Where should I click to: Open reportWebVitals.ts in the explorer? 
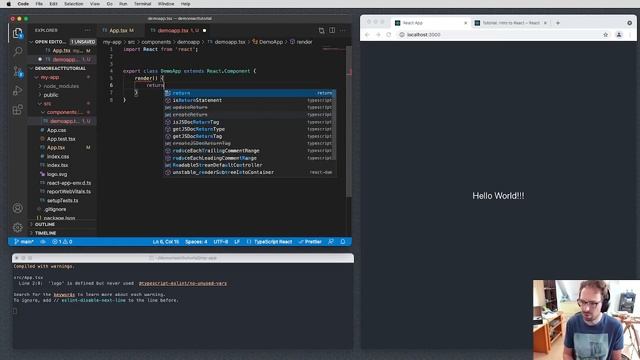pos(69,191)
